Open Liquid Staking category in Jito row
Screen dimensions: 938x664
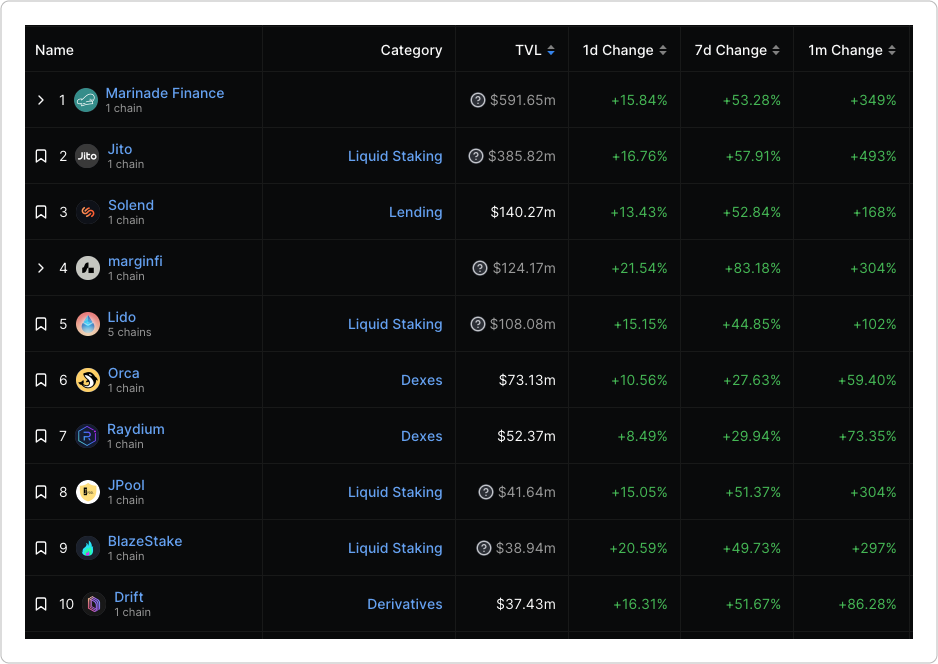395,157
